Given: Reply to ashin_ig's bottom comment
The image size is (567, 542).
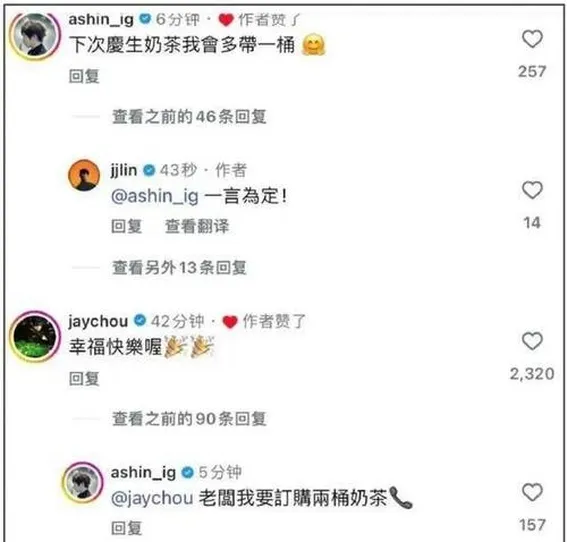Looking at the screenshot, I should point(126,528).
